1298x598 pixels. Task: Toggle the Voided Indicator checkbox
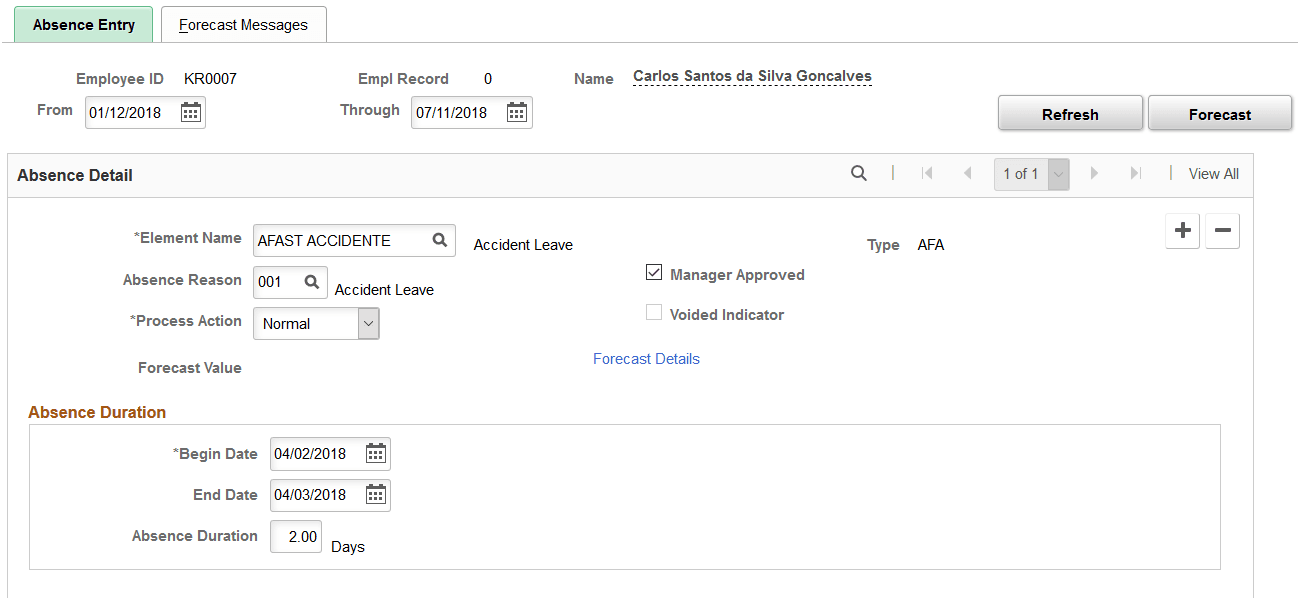(x=654, y=313)
